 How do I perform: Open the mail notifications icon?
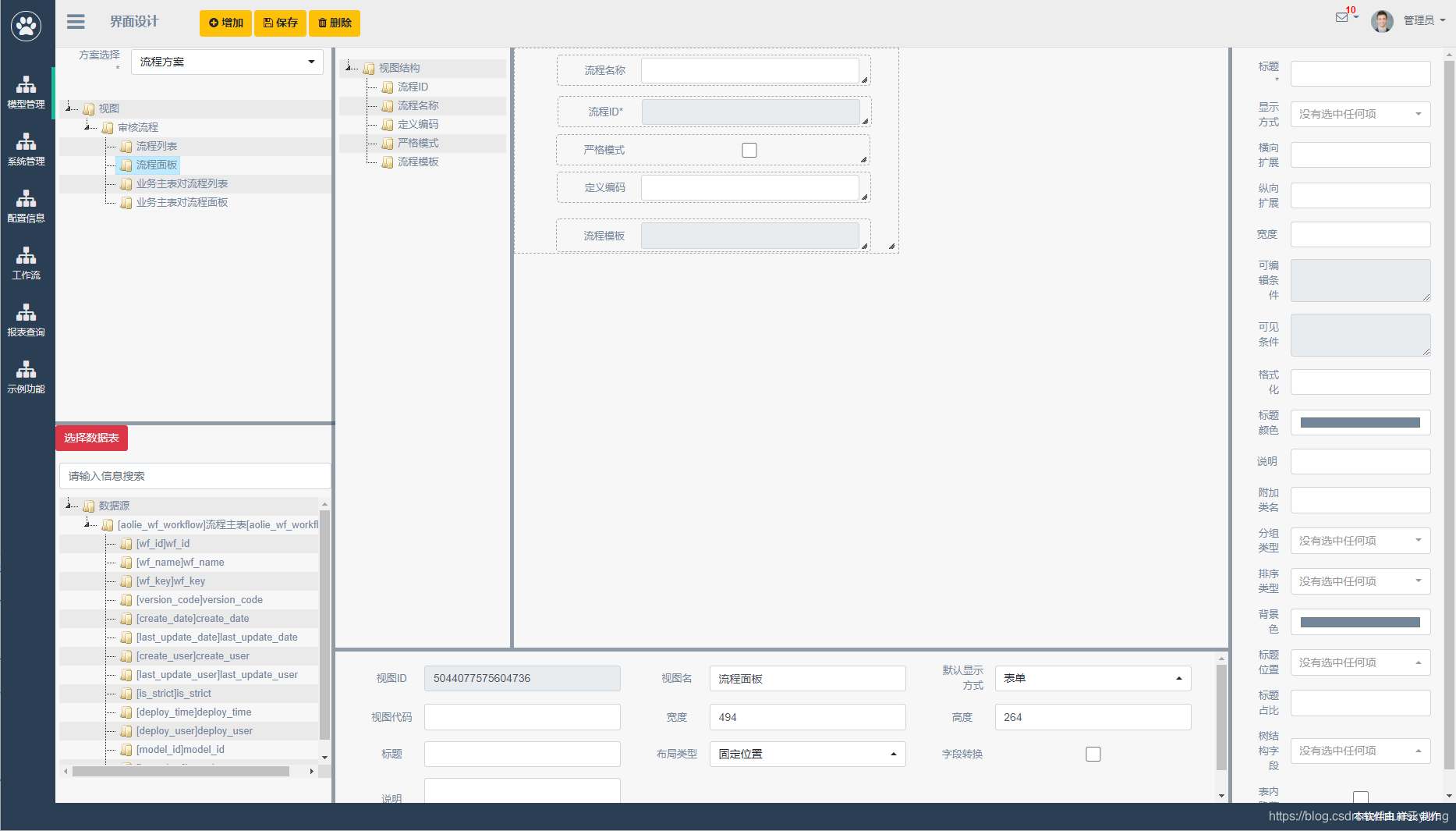coord(1341,17)
